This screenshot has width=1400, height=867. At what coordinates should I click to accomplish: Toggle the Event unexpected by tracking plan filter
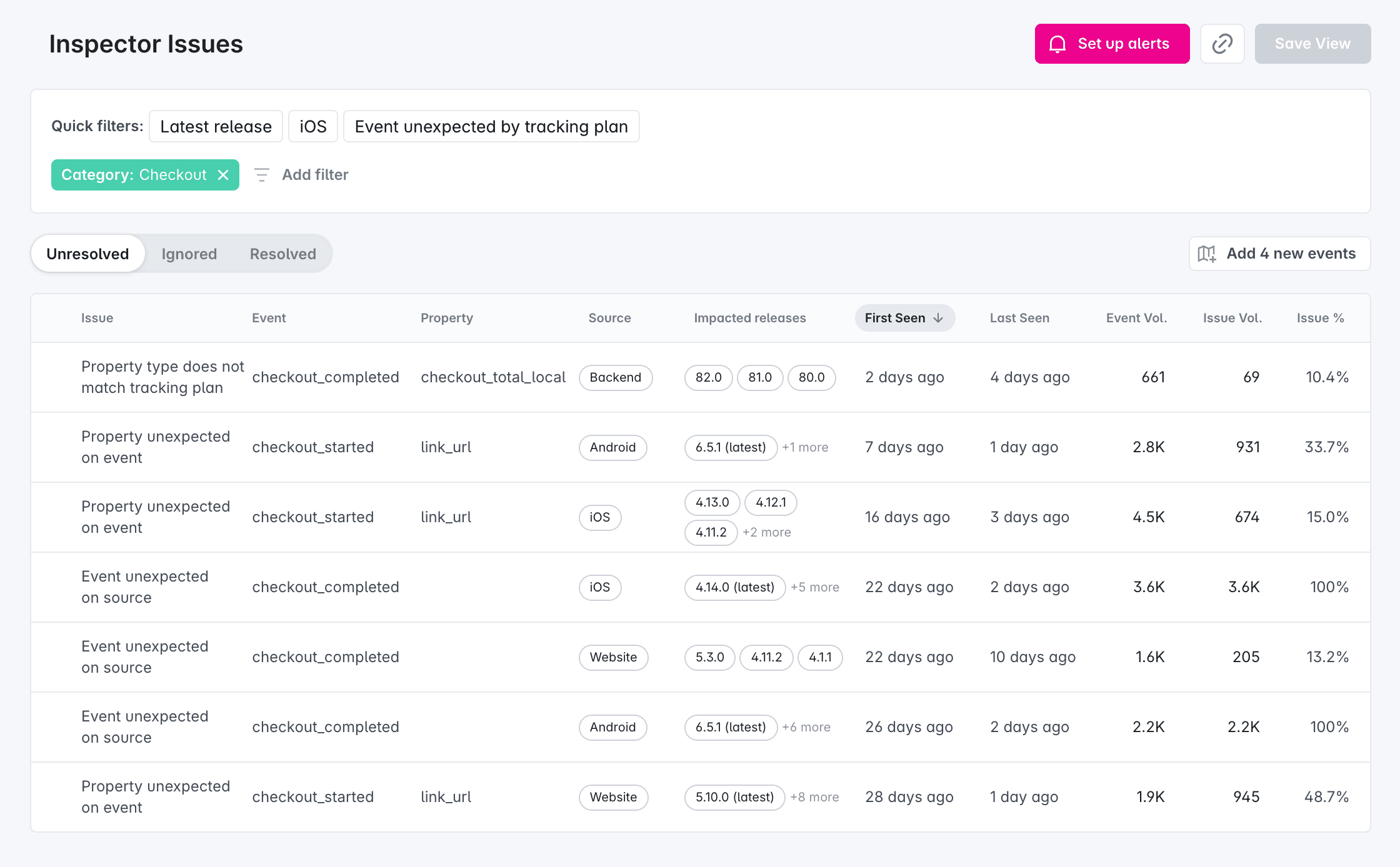point(491,126)
